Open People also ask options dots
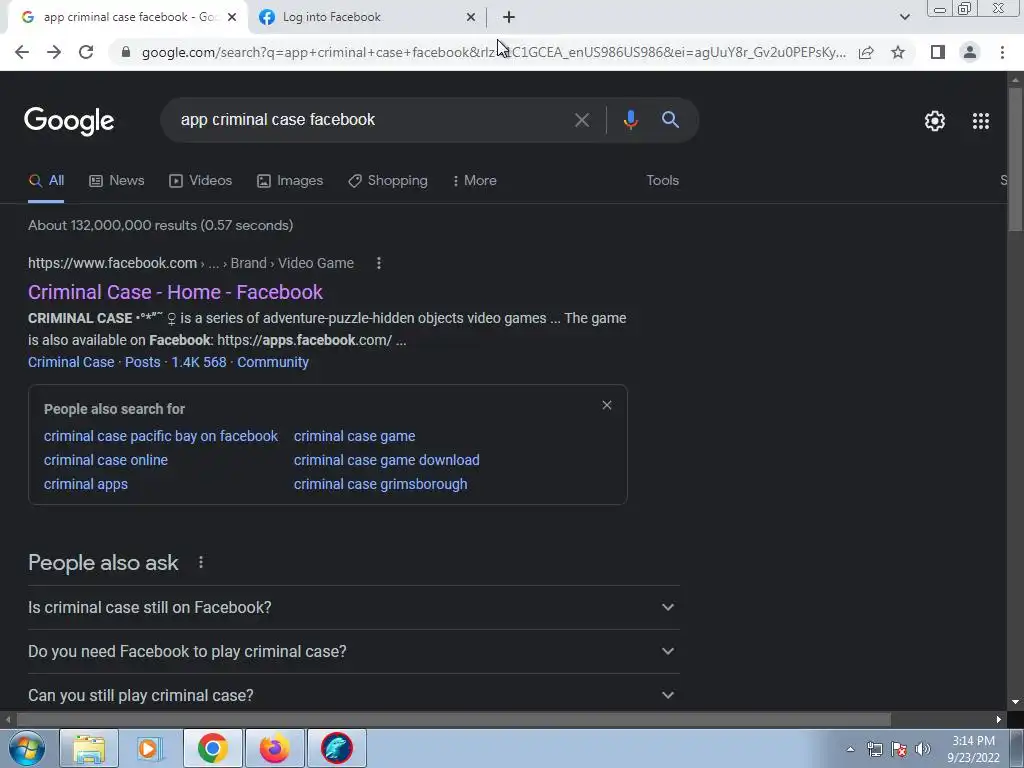The height and width of the screenshot is (768, 1024). (200, 562)
